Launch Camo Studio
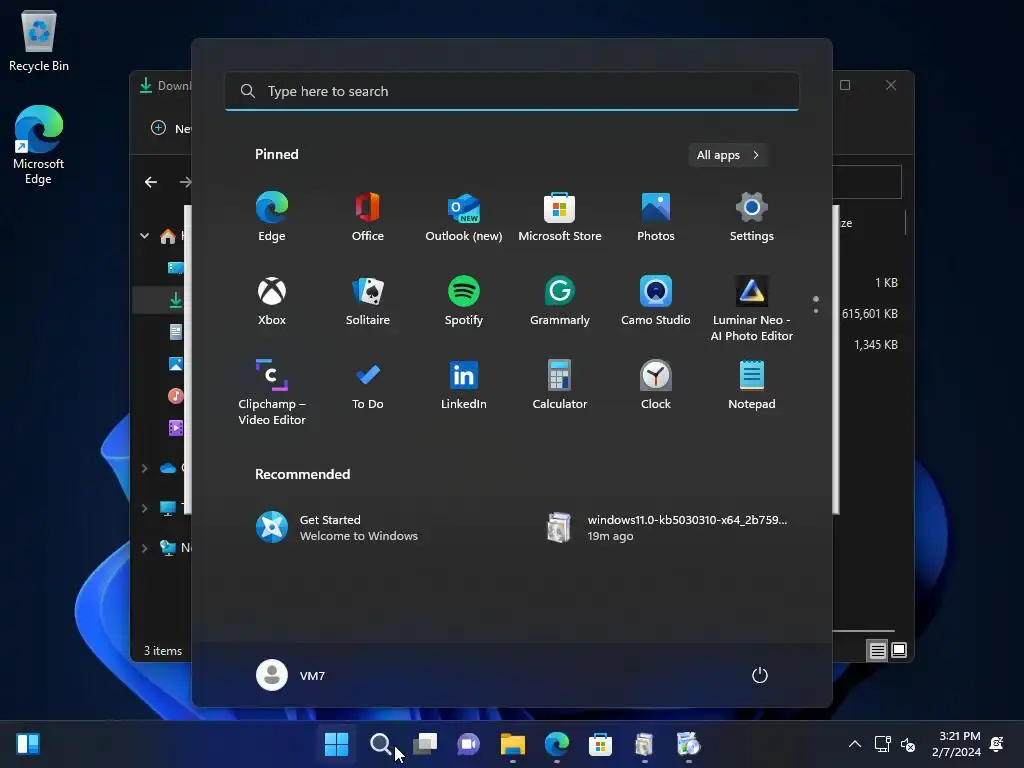This screenshot has height=768, width=1024. click(656, 301)
